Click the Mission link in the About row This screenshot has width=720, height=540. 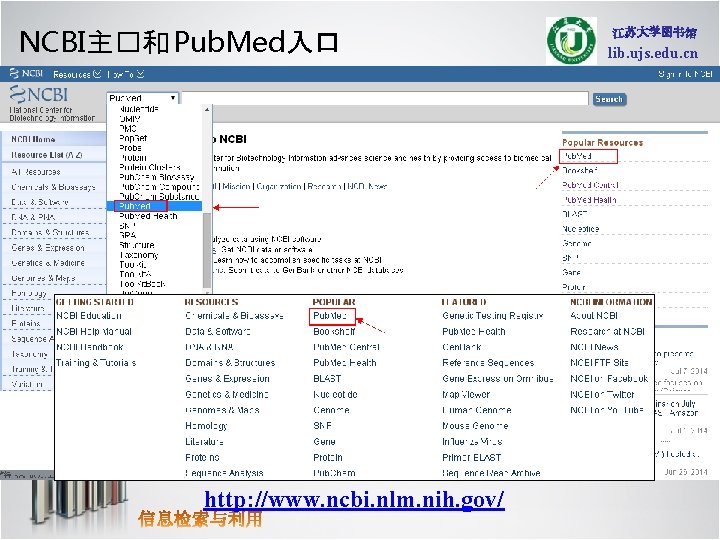click(236, 186)
